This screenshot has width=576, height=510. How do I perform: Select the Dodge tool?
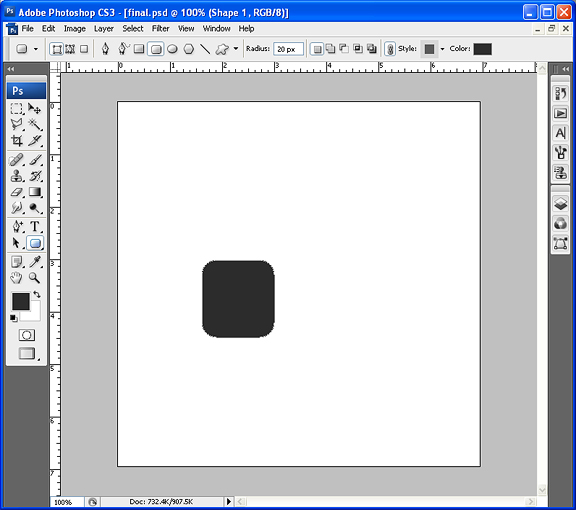pos(35,208)
